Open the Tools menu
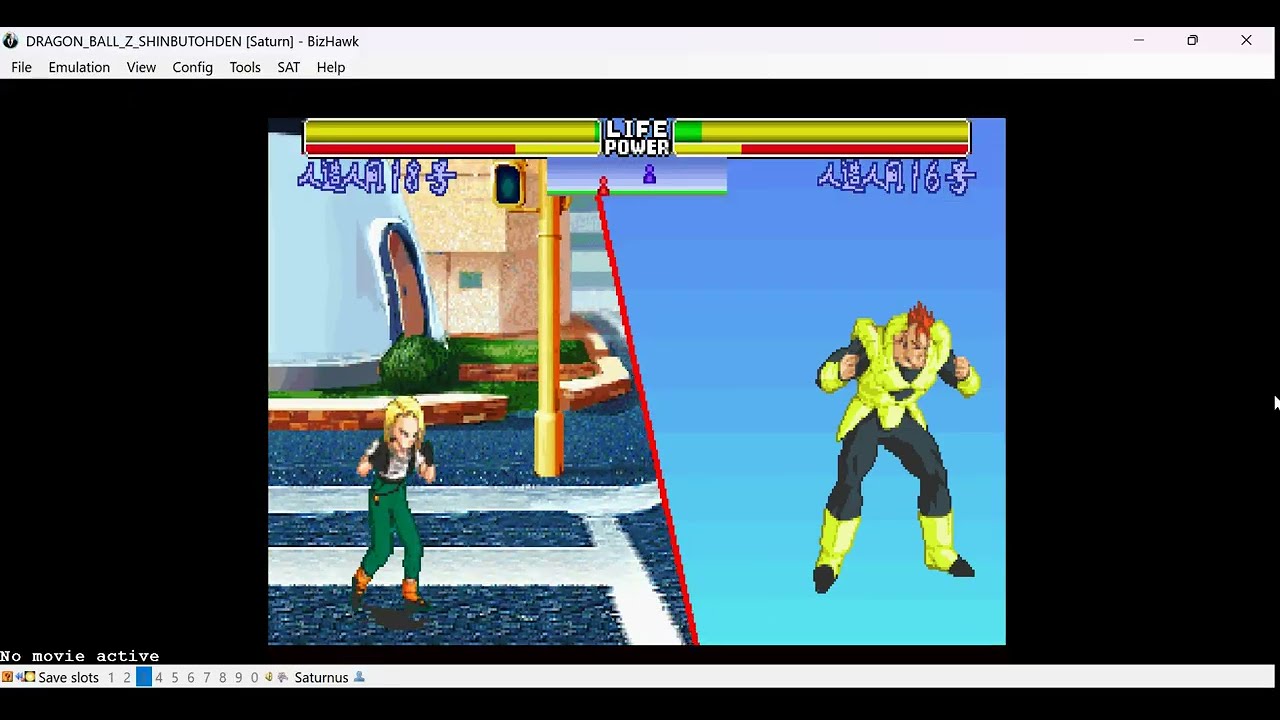Image resolution: width=1280 pixels, height=720 pixels. pyautogui.click(x=245, y=67)
